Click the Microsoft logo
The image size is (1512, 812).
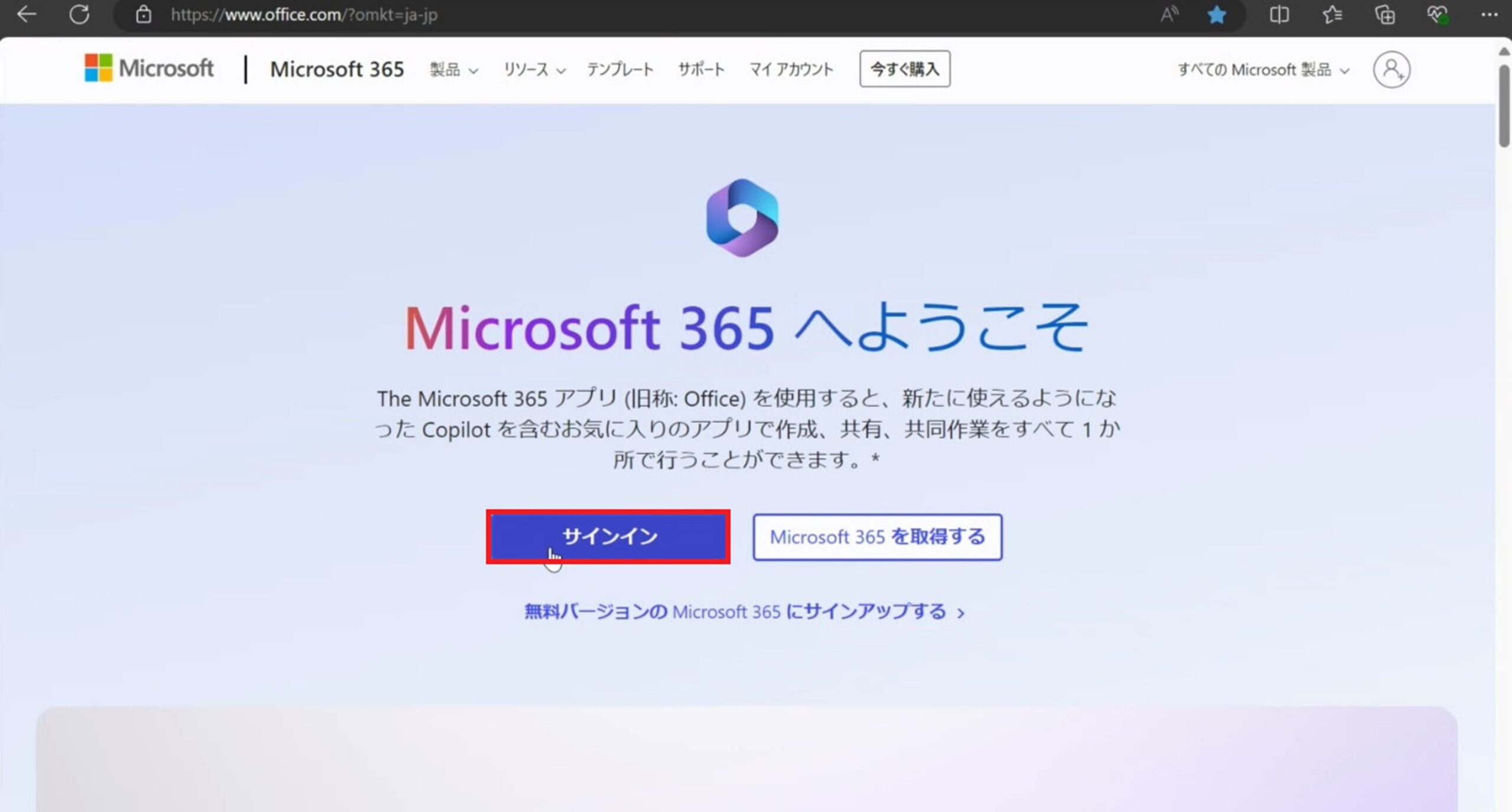point(149,68)
